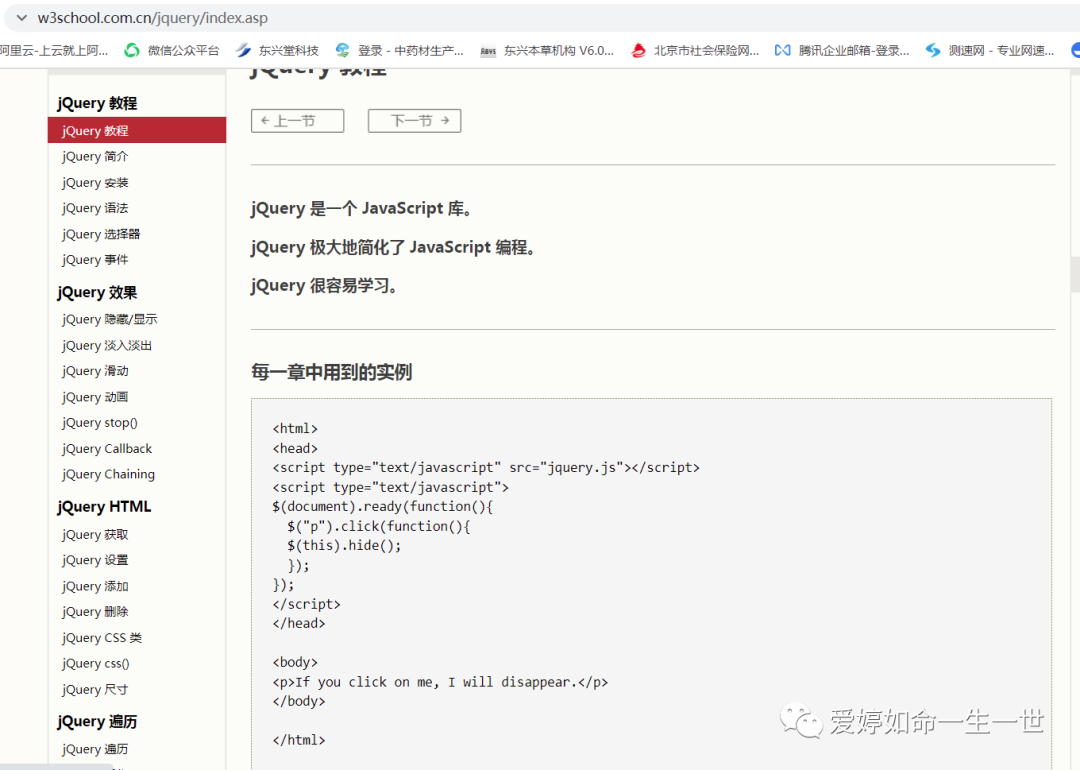Visit the jQuery Chaining page
This screenshot has height=770, width=1080.
coord(108,474)
